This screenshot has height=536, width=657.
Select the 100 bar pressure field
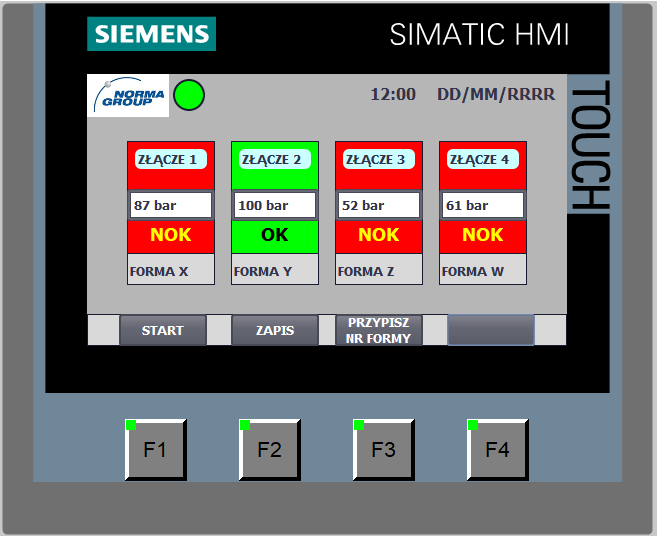coord(274,205)
